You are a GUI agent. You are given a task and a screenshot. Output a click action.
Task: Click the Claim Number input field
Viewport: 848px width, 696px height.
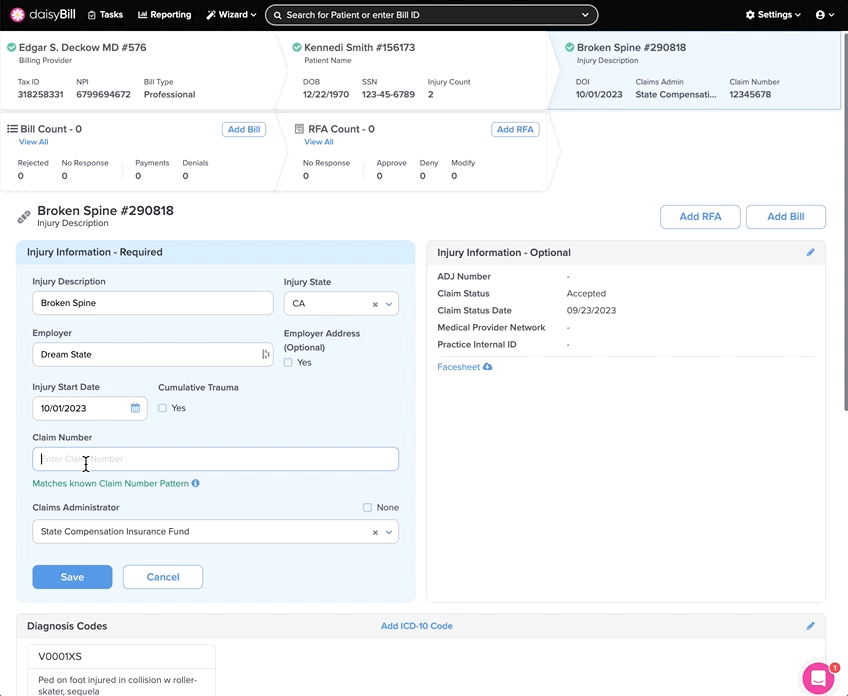click(215, 459)
